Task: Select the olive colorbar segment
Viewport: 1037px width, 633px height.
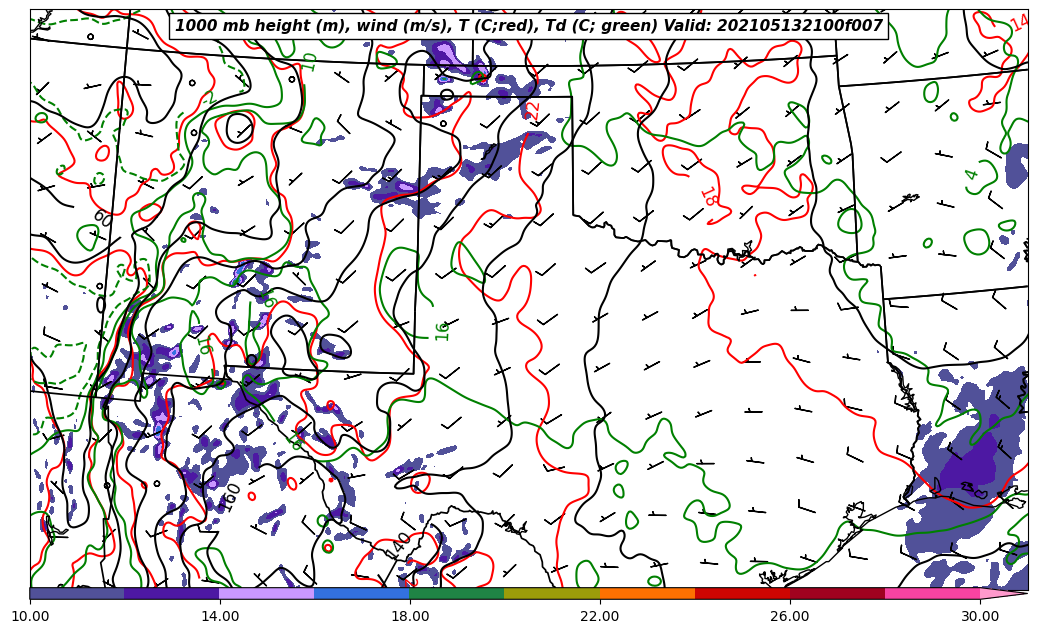Action: point(551,593)
